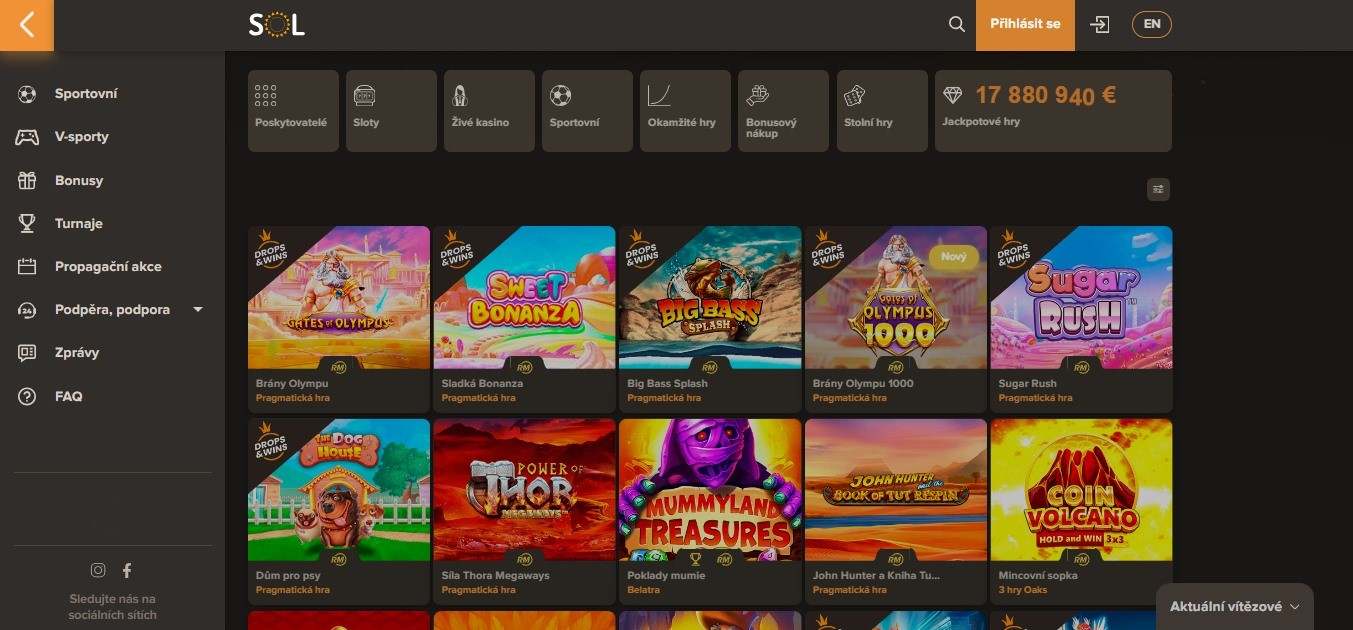Open the Sugar Rush game thumbnail
The height and width of the screenshot is (630, 1353).
(x=1081, y=298)
